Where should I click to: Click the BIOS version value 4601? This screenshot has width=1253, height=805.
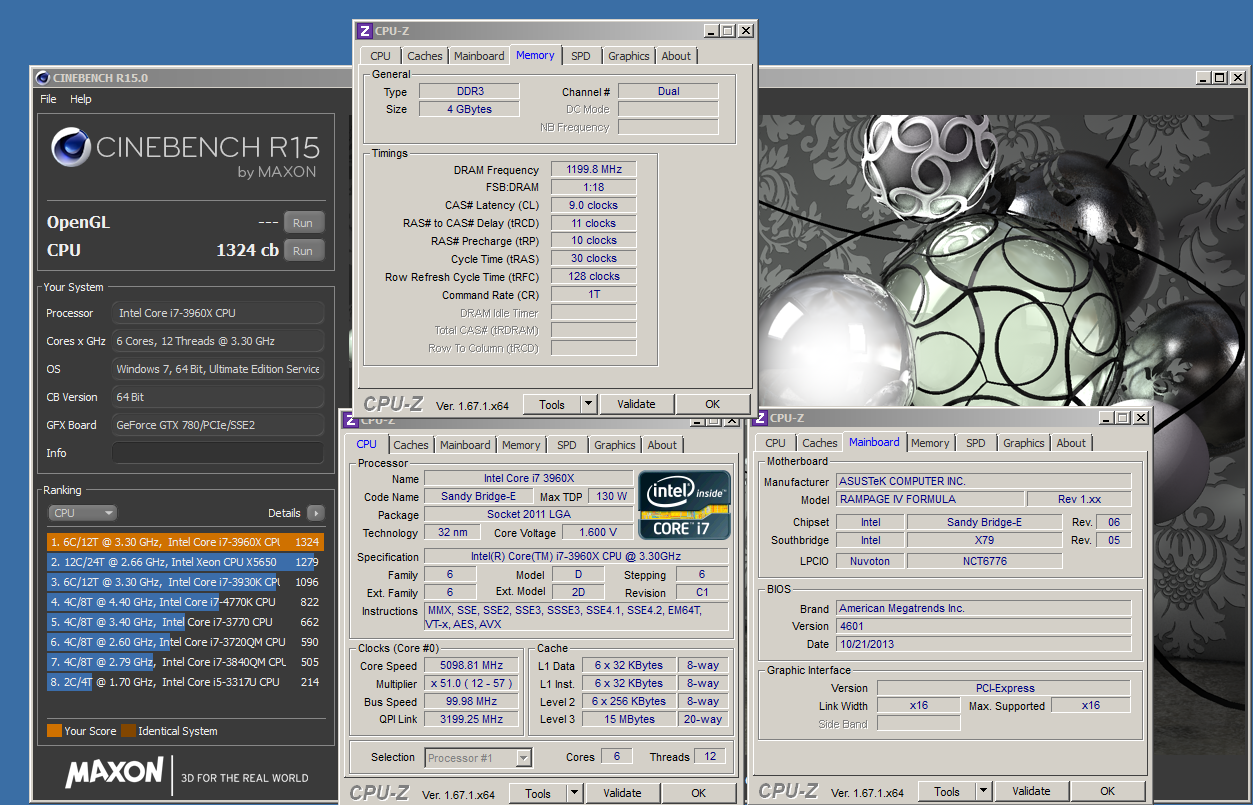[x=983, y=626]
